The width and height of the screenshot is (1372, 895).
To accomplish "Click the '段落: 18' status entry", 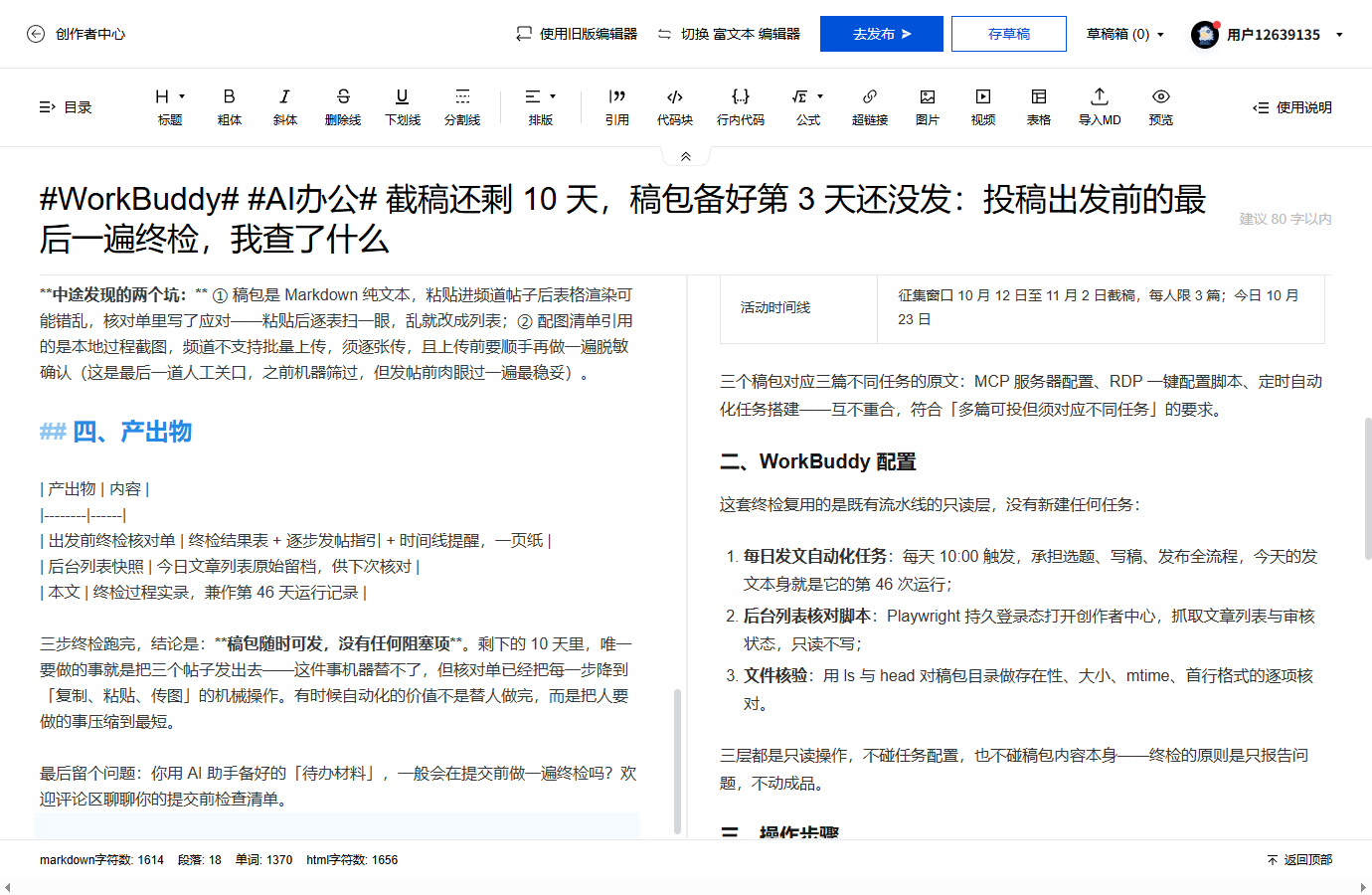I will click(200, 860).
